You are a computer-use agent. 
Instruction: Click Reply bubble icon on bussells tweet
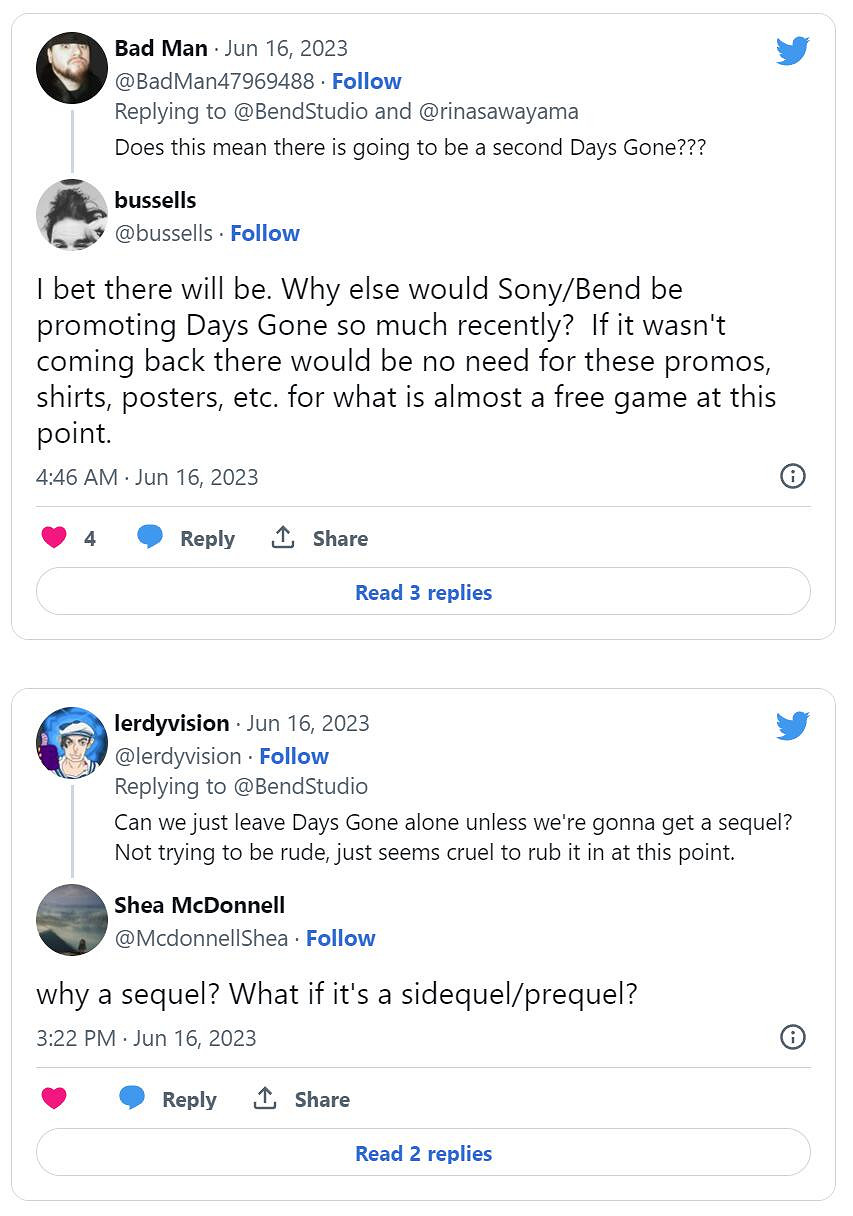tap(150, 537)
